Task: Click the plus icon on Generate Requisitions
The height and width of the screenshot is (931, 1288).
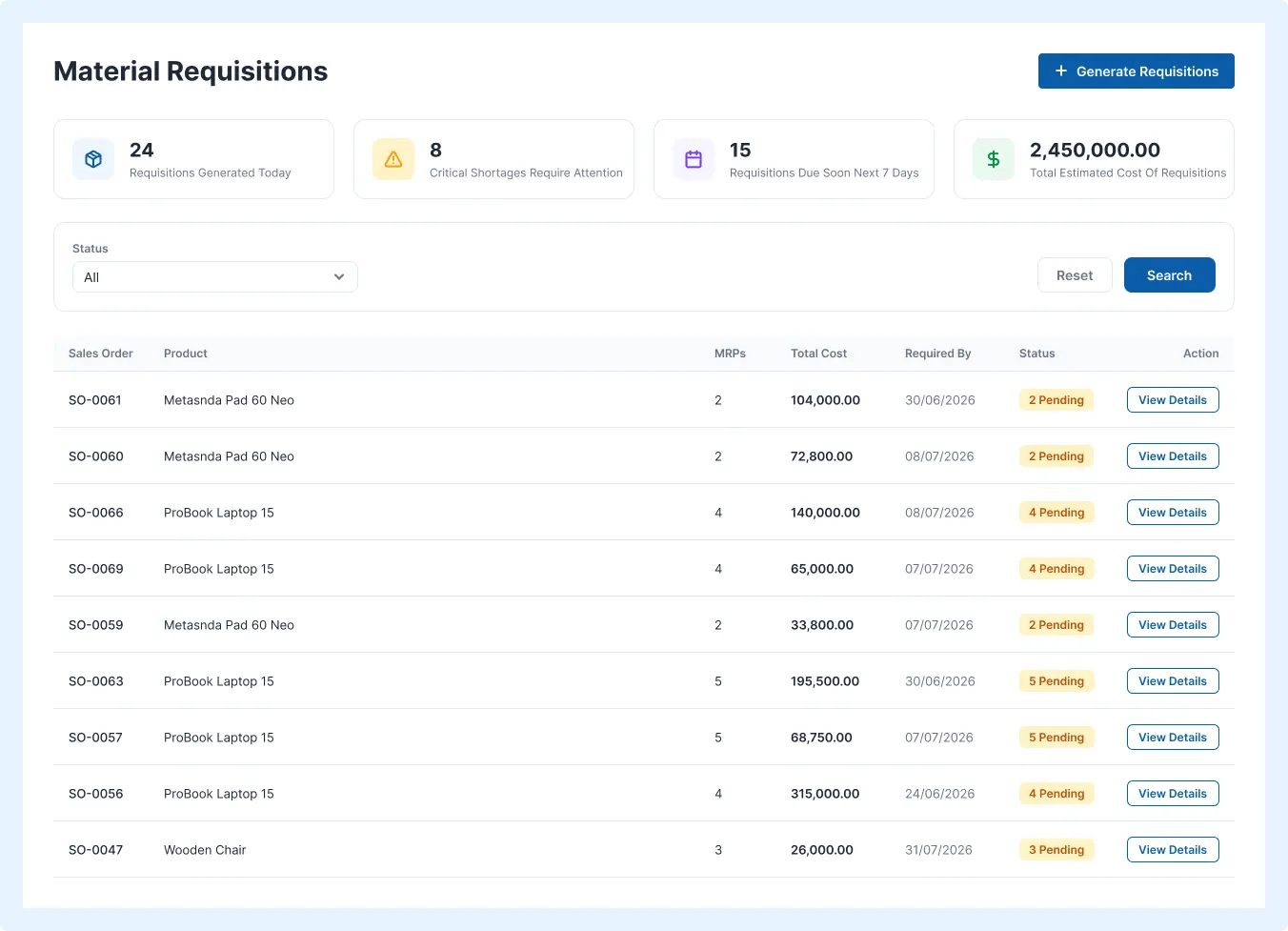Action: coord(1060,71)
